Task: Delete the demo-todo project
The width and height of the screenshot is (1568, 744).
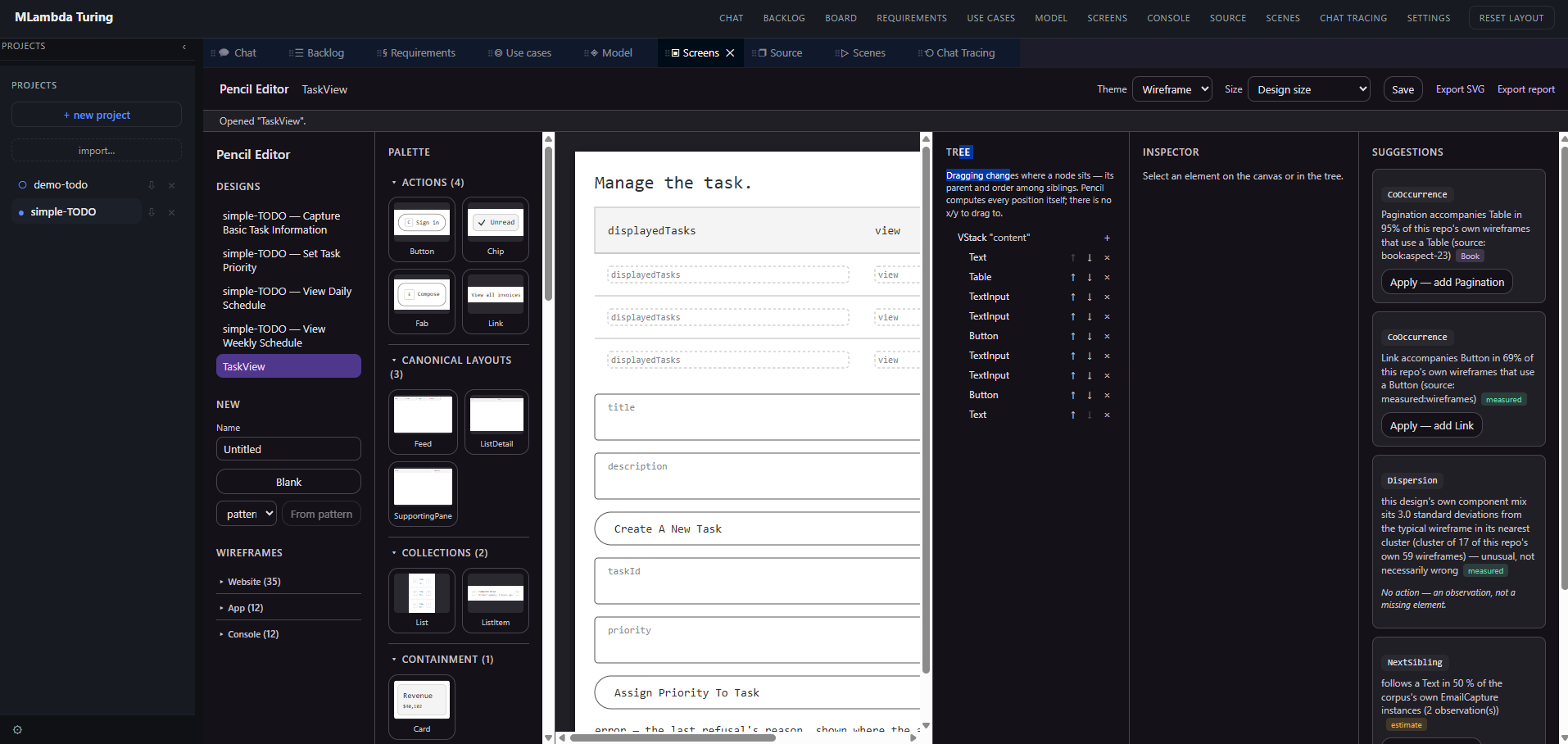Action: pos(171,185)
